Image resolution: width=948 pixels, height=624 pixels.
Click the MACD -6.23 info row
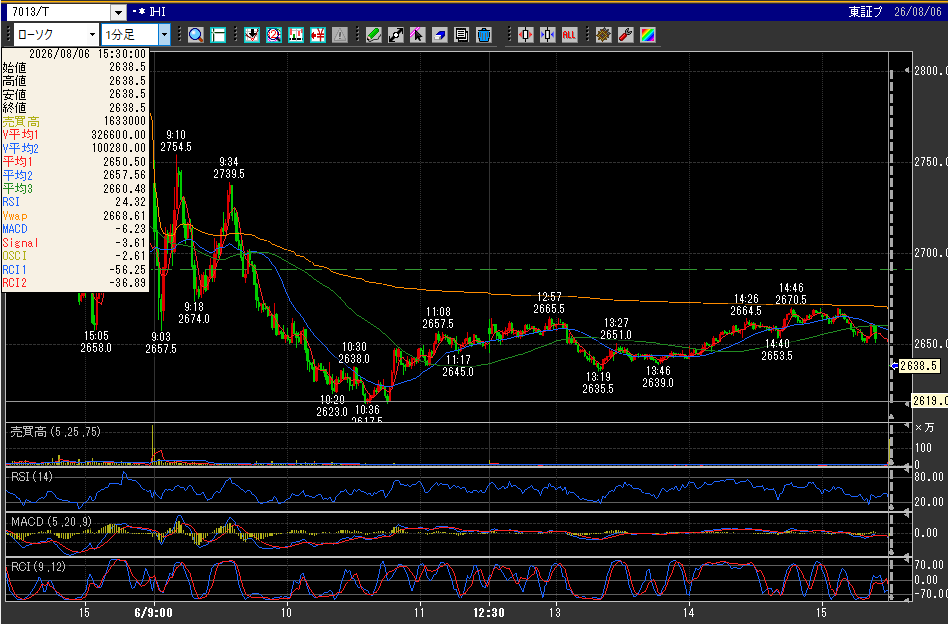click(75, 229)
